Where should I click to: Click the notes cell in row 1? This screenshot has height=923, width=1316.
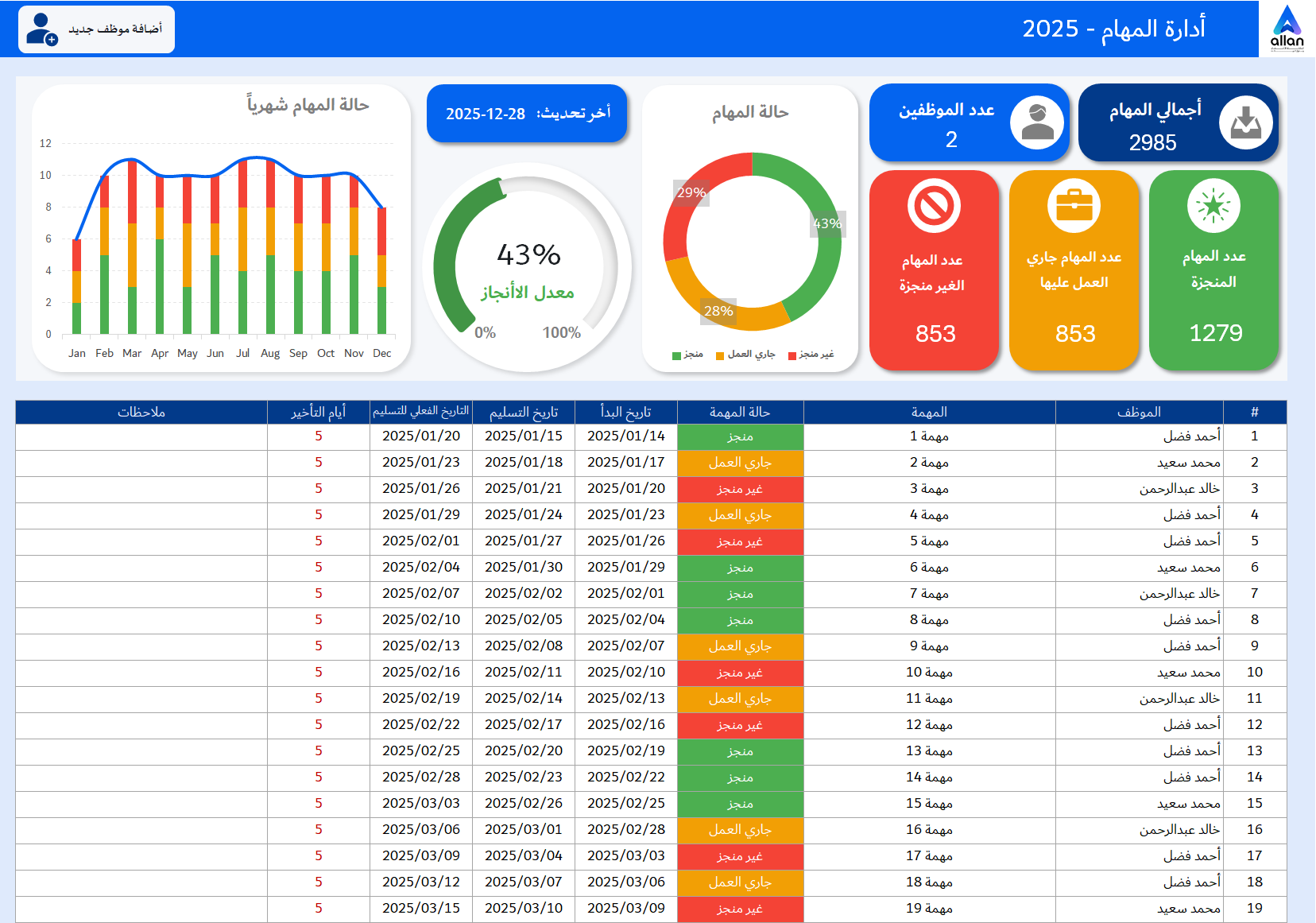click(141, 436)
